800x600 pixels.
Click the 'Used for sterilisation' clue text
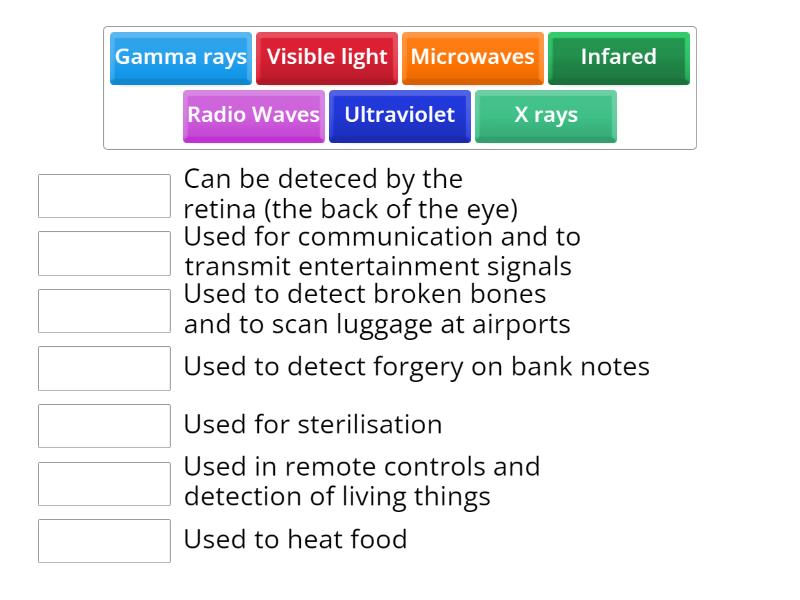click(x=312, y=424)
